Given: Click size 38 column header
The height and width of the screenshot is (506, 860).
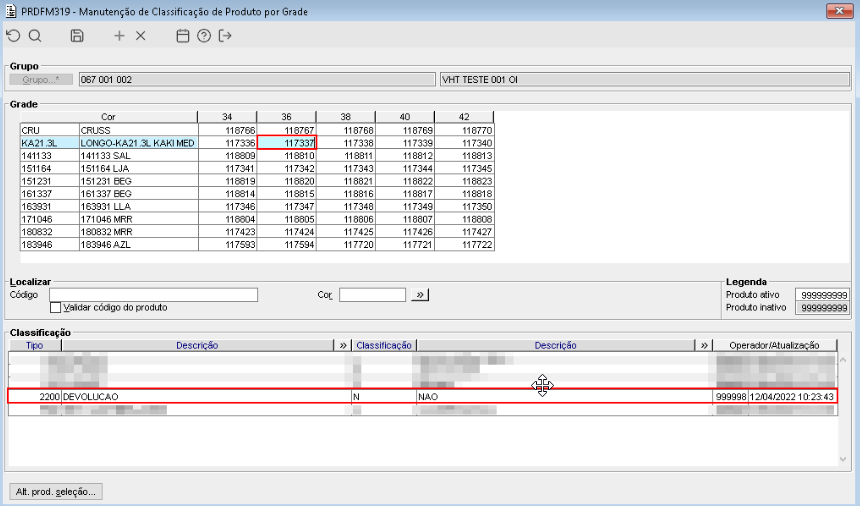Looking at the screenshot, I should point(346,117).
